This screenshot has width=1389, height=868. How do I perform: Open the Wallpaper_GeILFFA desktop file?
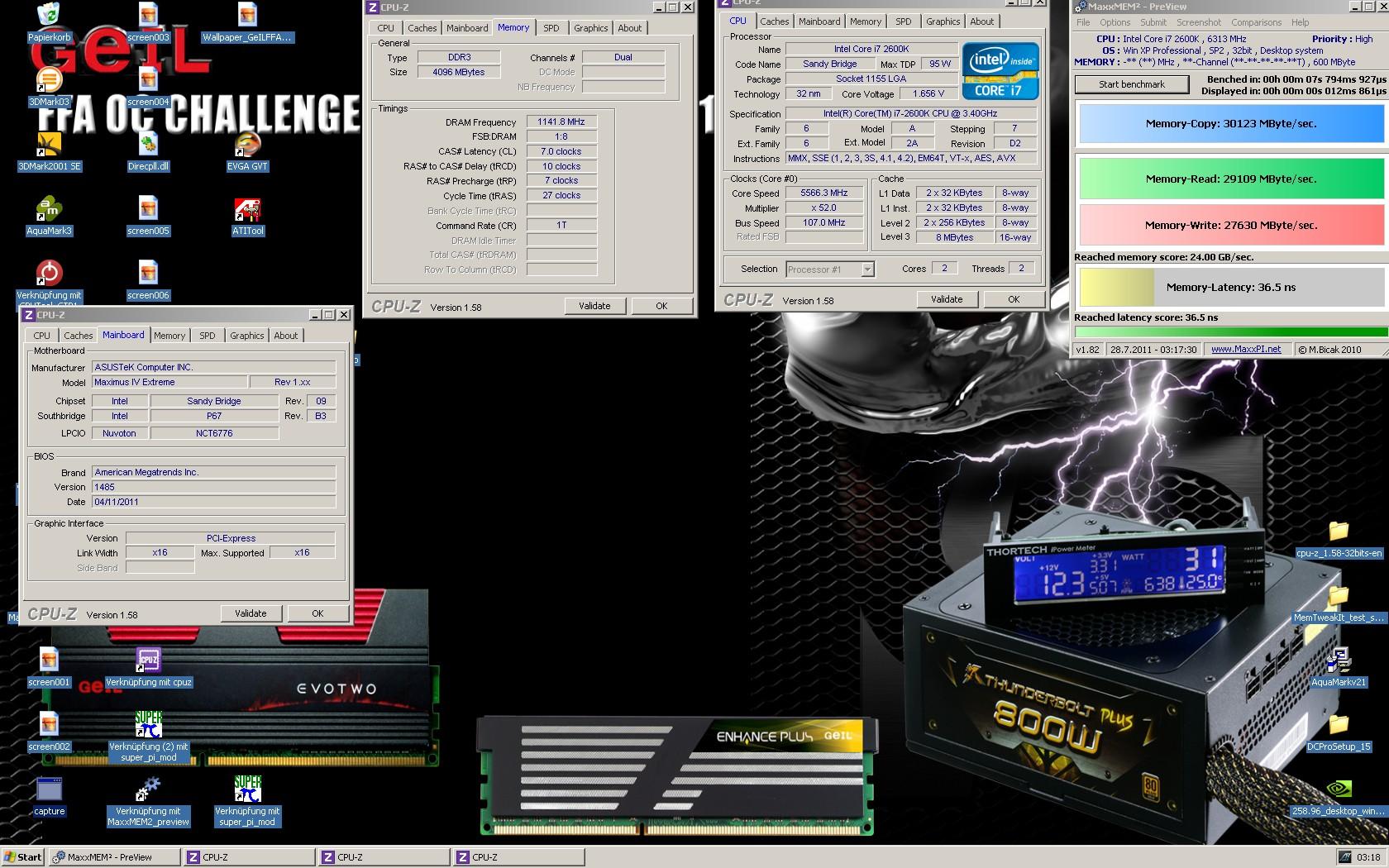click(247, 15)
